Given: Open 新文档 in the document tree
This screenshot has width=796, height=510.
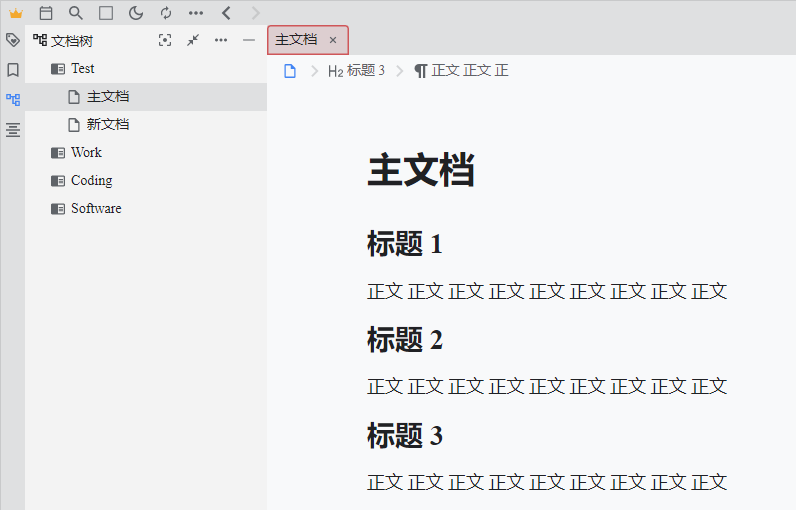Looking at the screenshot, I should click(146, 124).
